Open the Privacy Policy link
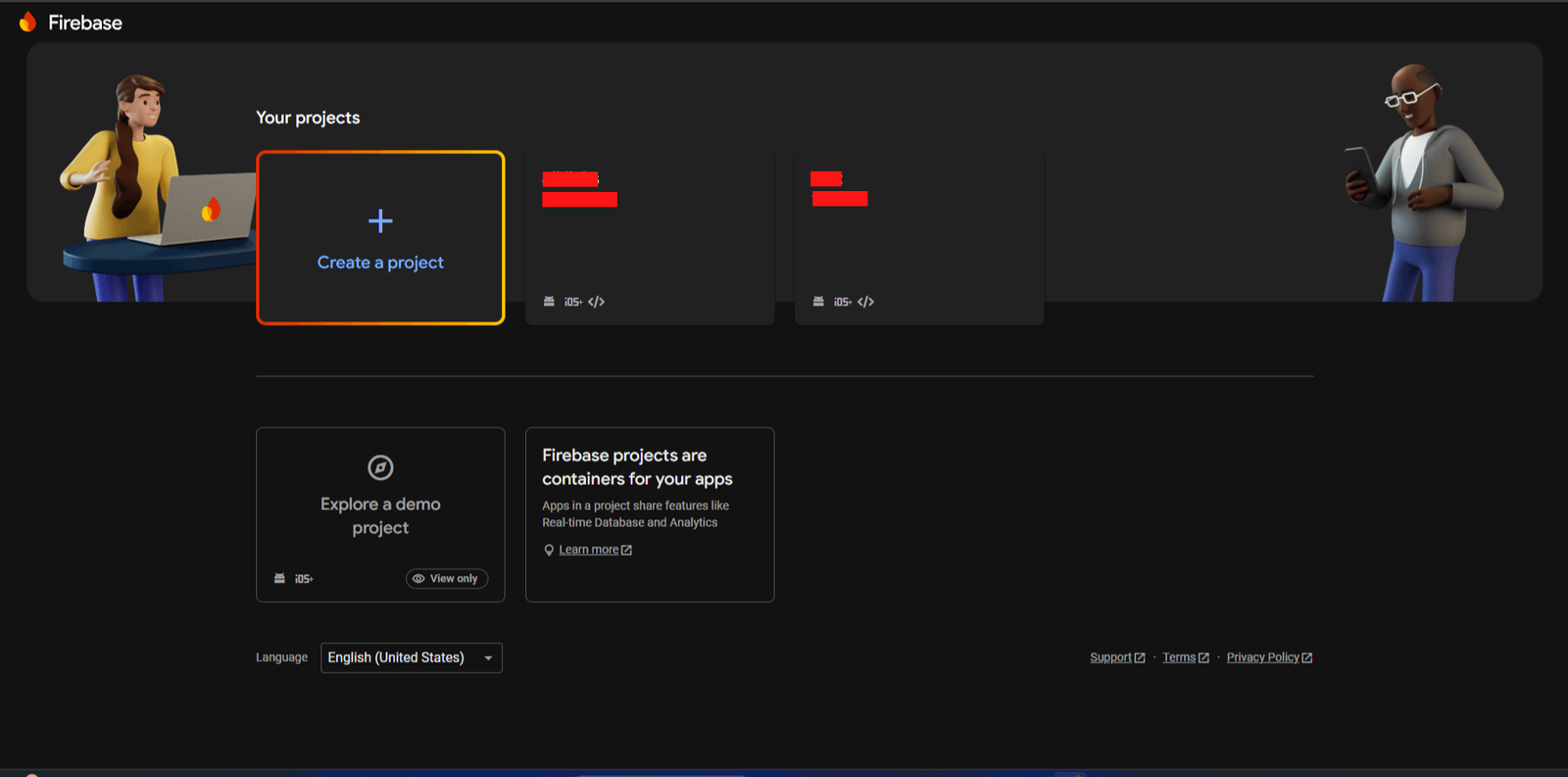The height and width of the screenshot is (777, 1568). coord(1262,657)
